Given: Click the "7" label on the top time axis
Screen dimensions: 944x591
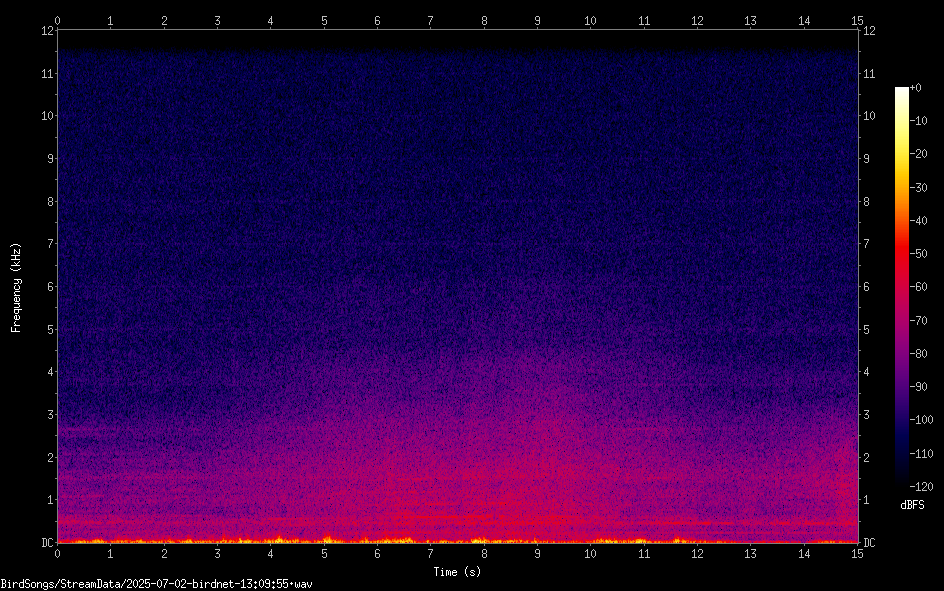Looking at the screenshot, I should click(430, 20).
